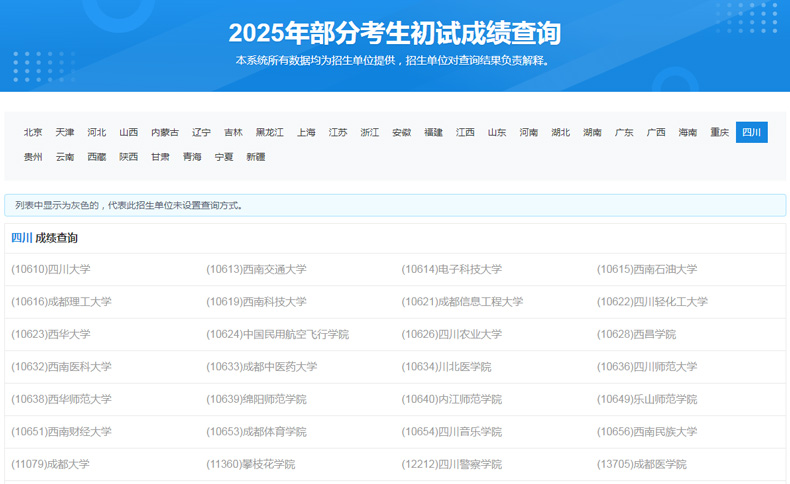
Task: Select the 天津 province tab
Action: pos(64,132)
